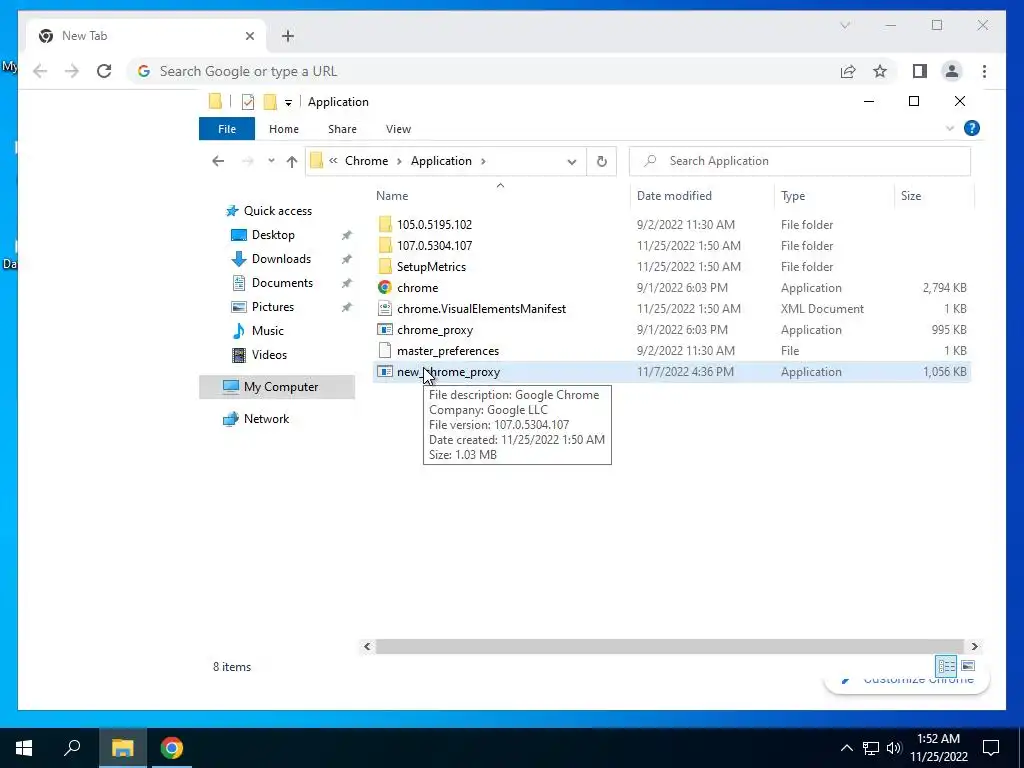Click the Properties quick access toolbar icon
Screen dimensions: 1024x768
coord(248,102)
